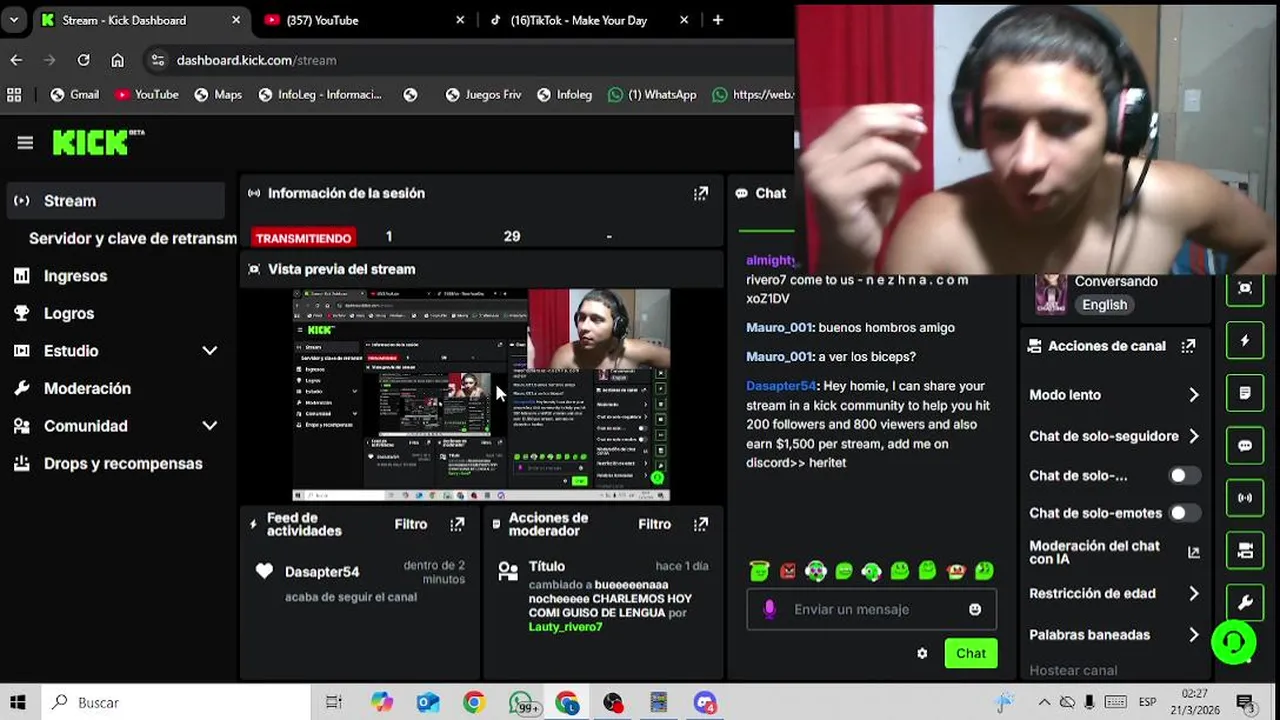Viewport: 1280px width, 720px height.
Task: Open Discord from the taskbar
Action: pos(705,703)
